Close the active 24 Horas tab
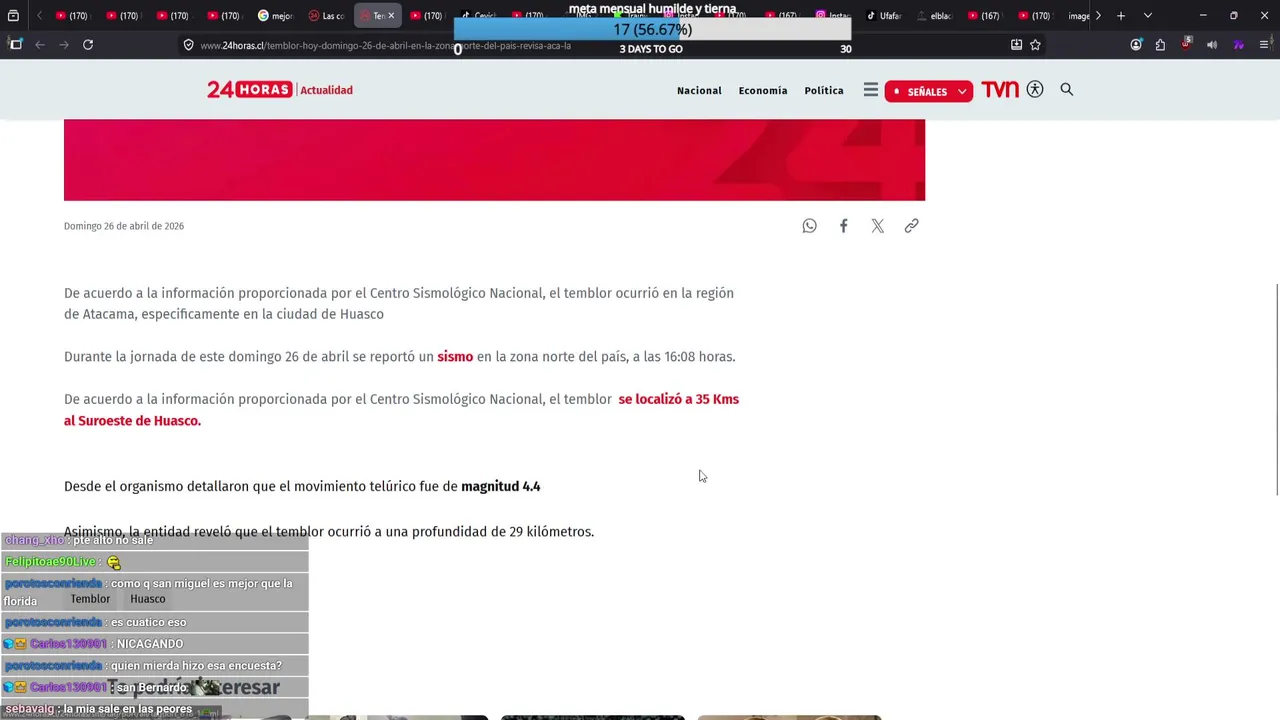This screenshot has height=720, width=1280. 391,16
